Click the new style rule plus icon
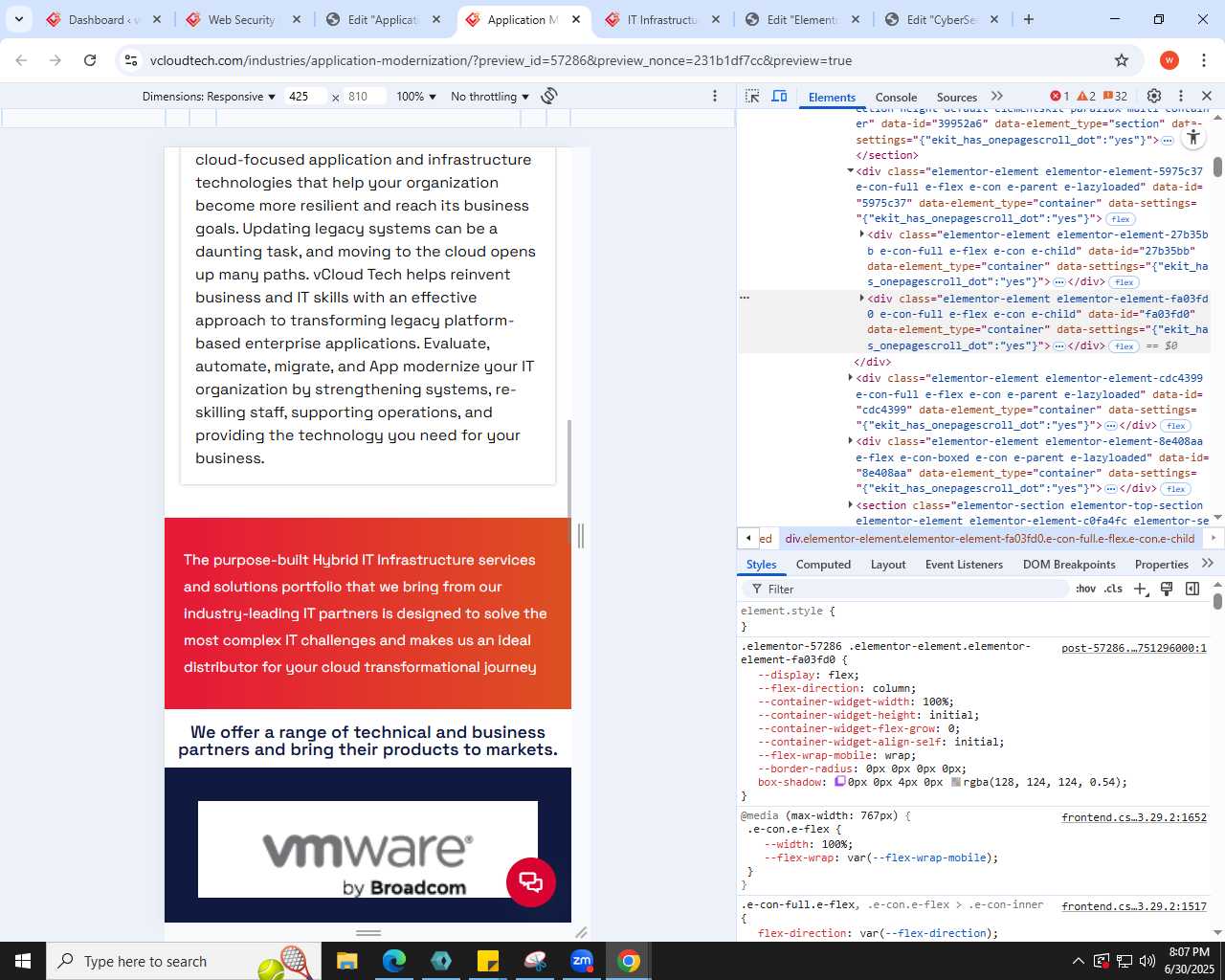Screen dimensions: 1225x980 [x=1140, y=589]
